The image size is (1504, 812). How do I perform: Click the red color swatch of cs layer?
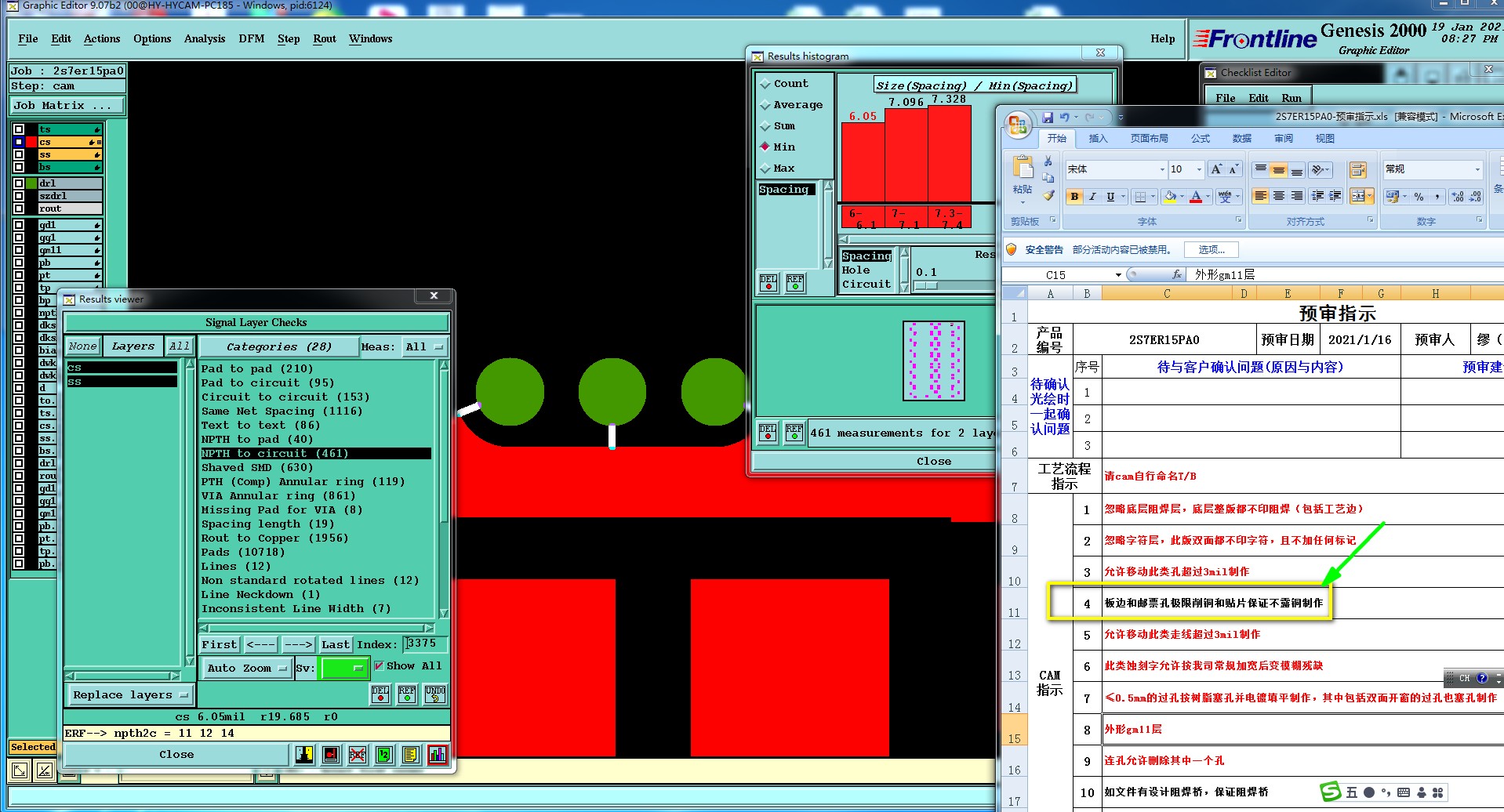[x=31, y=142]
